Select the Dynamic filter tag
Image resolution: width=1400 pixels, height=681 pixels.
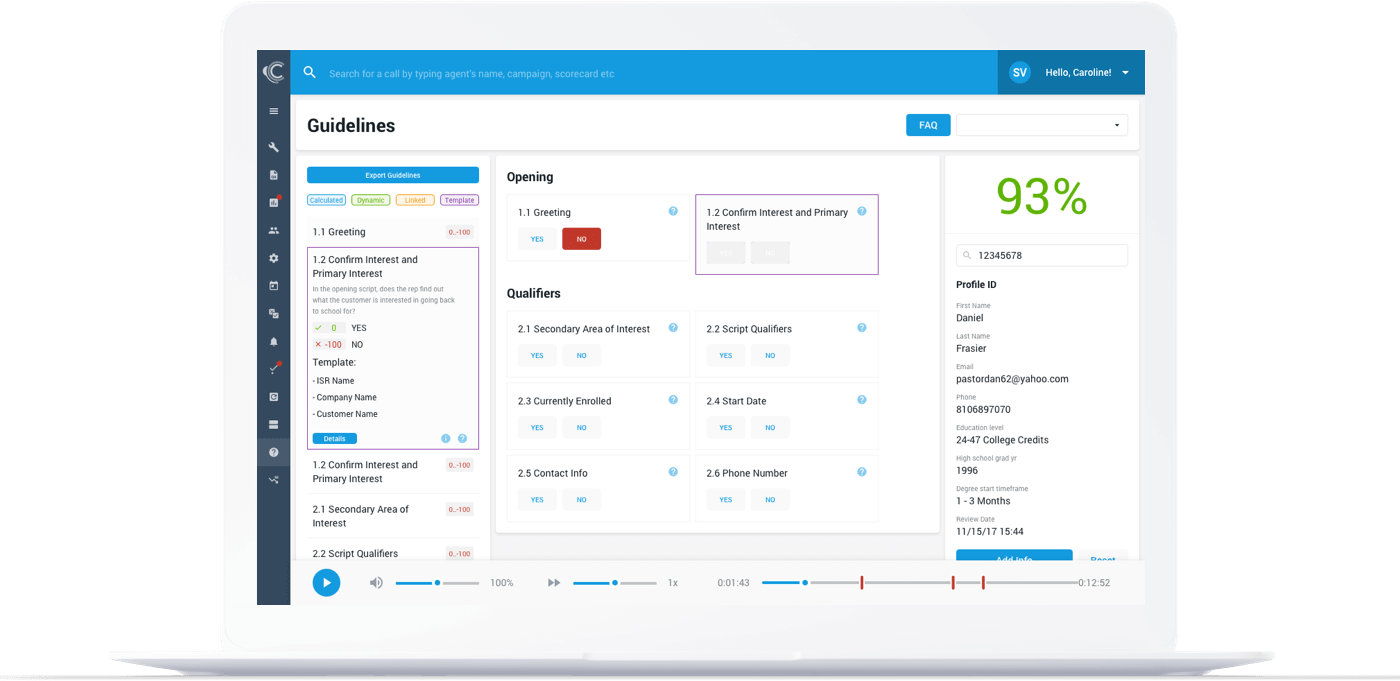pyautogui.click(x=370, y=200)
